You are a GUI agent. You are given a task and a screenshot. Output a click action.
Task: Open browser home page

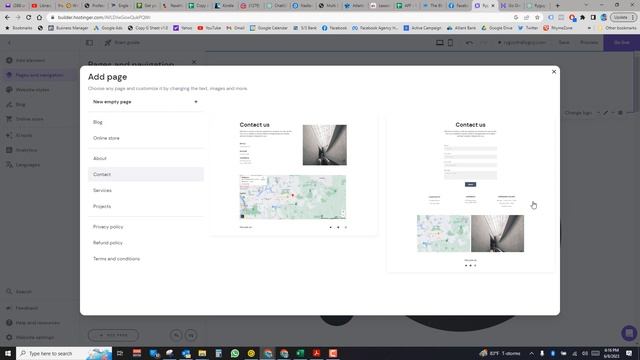pyautogui.click(x=39, y=18)
